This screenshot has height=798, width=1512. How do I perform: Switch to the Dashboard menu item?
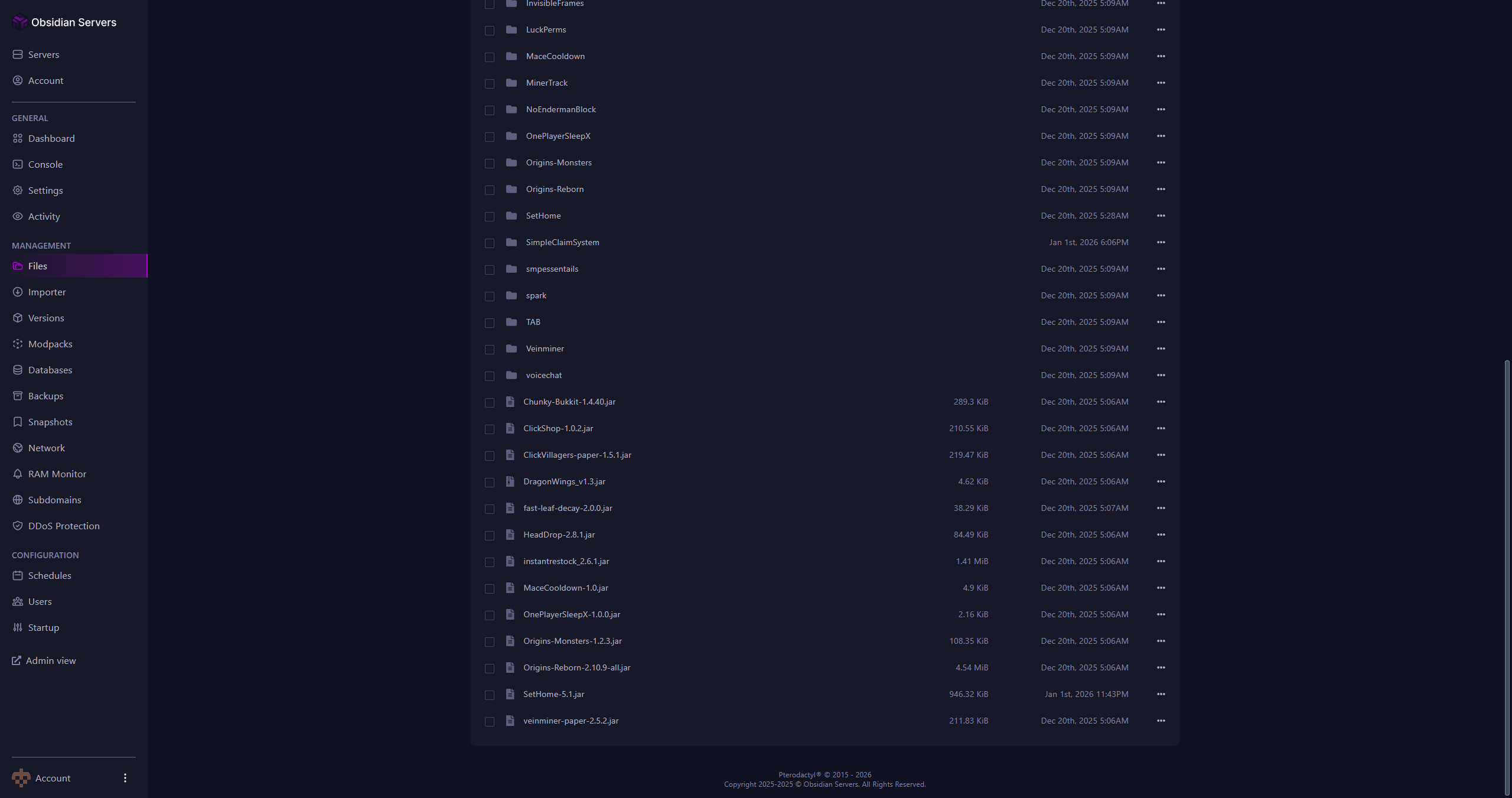click(x=51, y=138)
